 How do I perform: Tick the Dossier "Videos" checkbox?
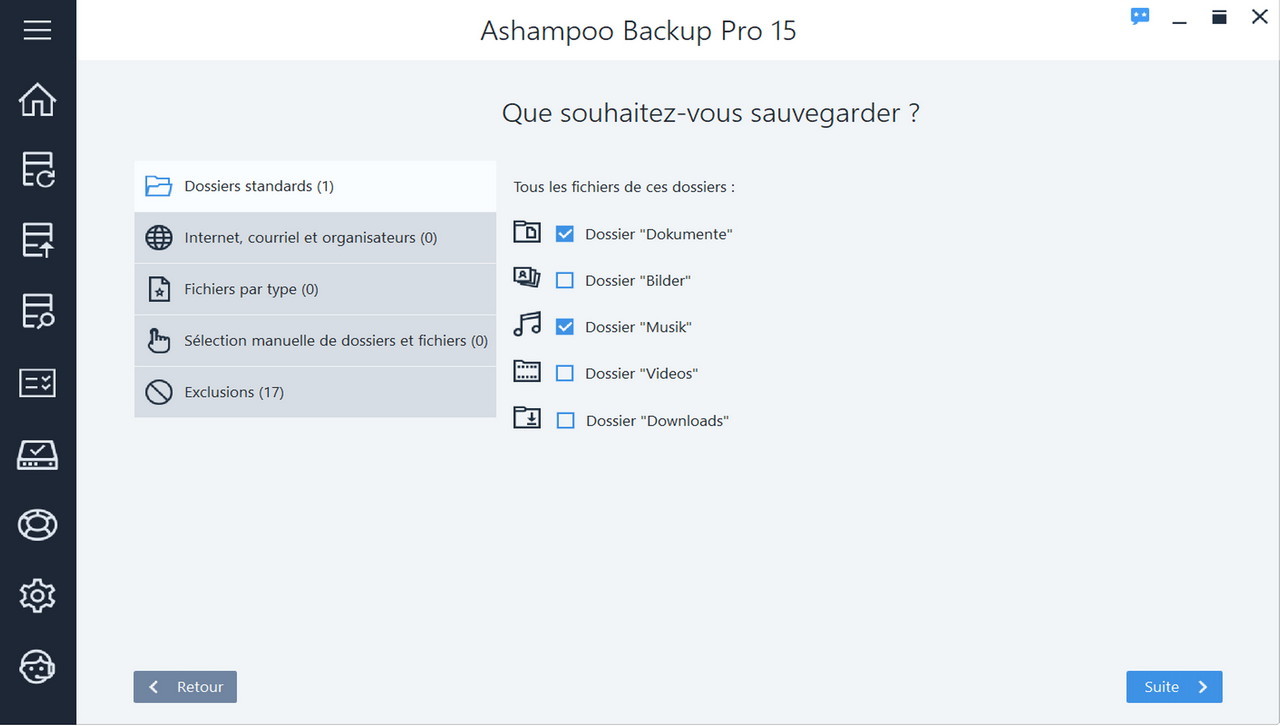[564, 373]
